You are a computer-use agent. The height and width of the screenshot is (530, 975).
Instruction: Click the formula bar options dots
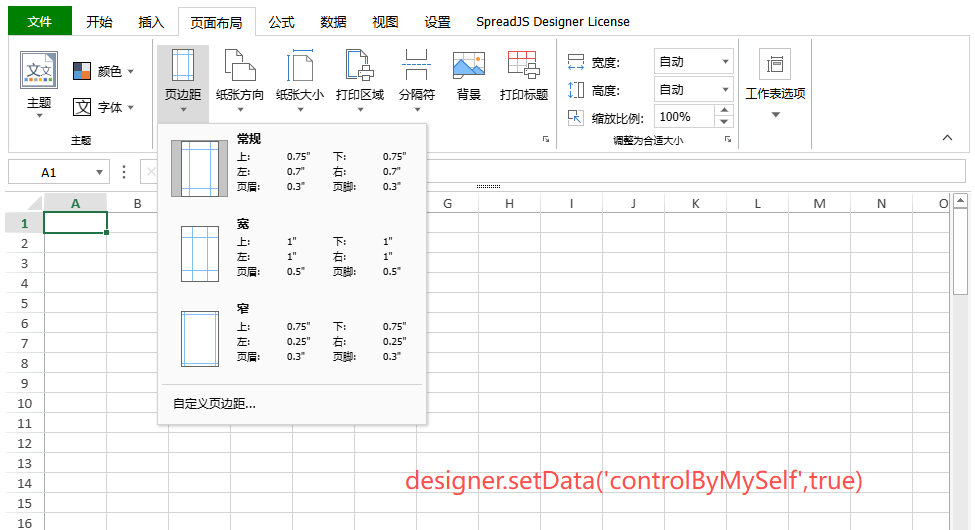pos(124,172)
